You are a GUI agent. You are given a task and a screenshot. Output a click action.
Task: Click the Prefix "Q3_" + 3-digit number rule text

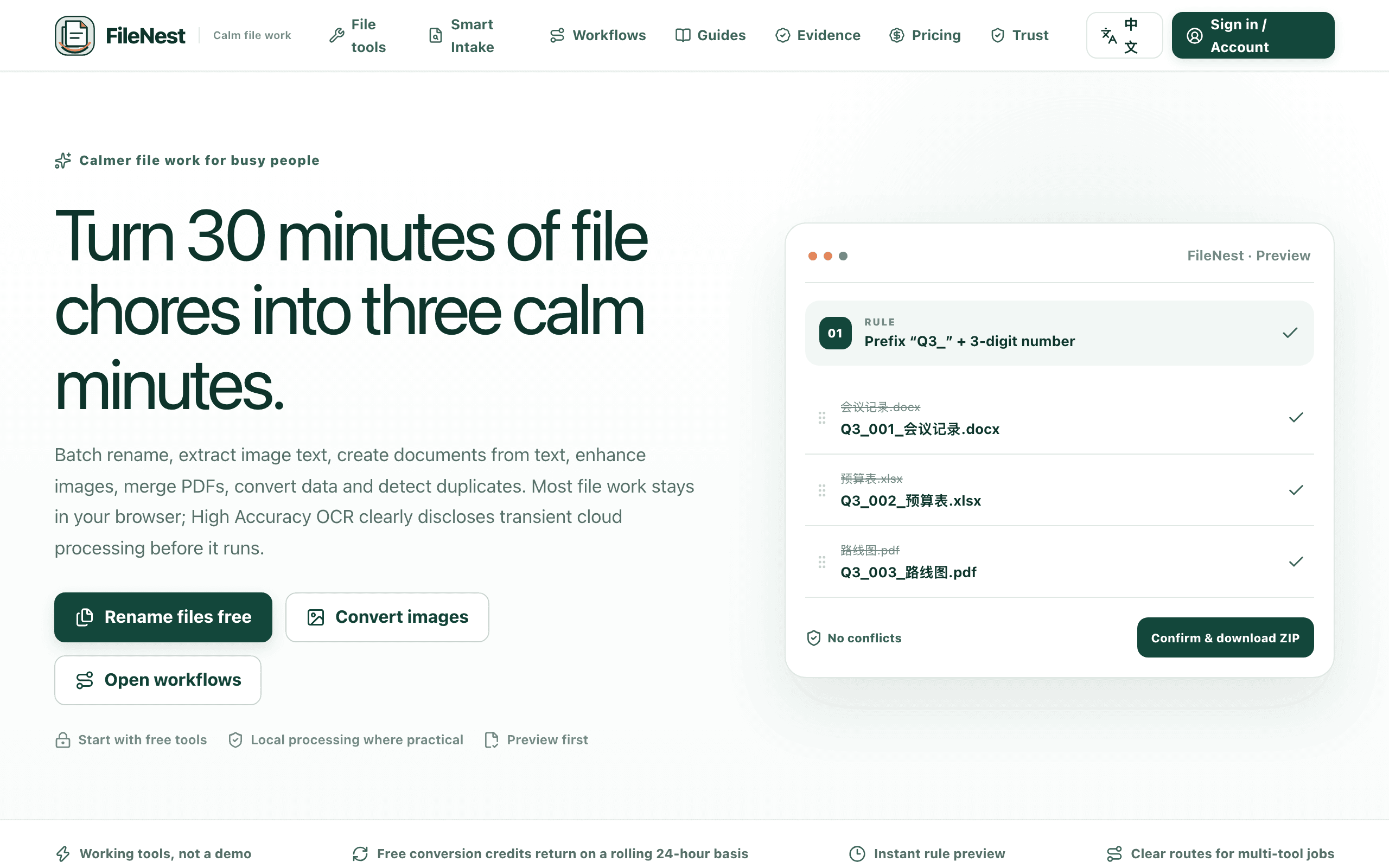click(970, 341)
